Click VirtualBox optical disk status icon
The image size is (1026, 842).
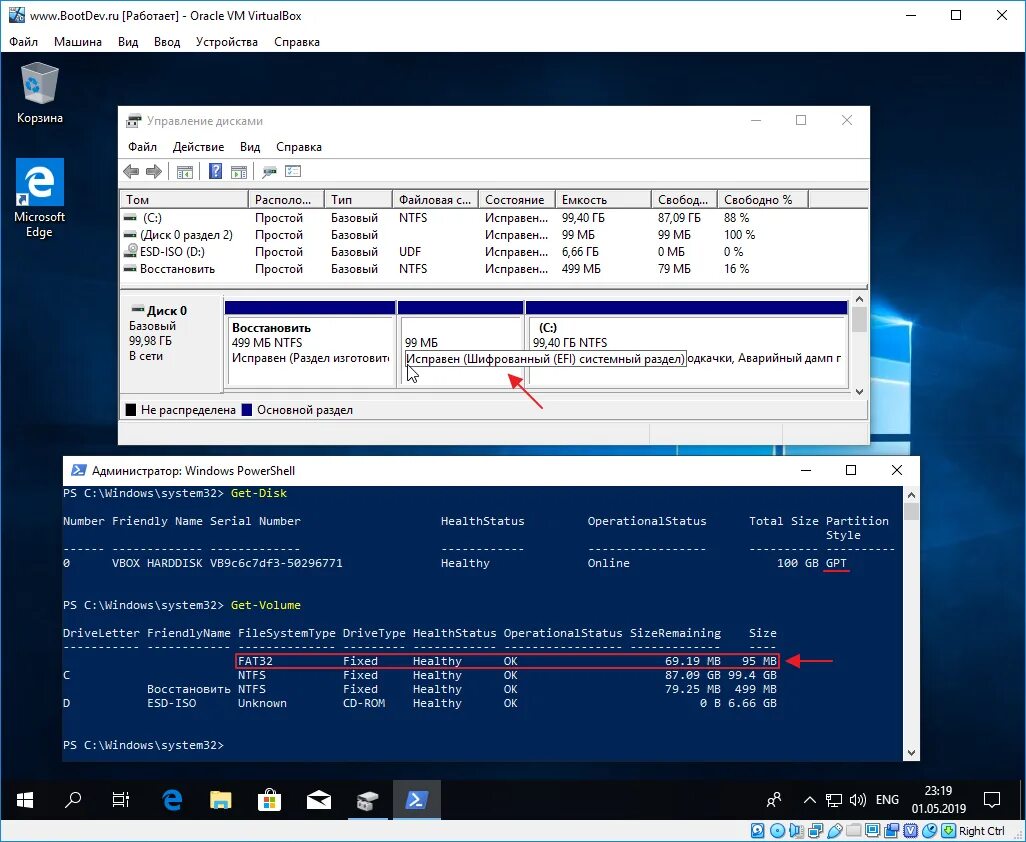point(777,831)
